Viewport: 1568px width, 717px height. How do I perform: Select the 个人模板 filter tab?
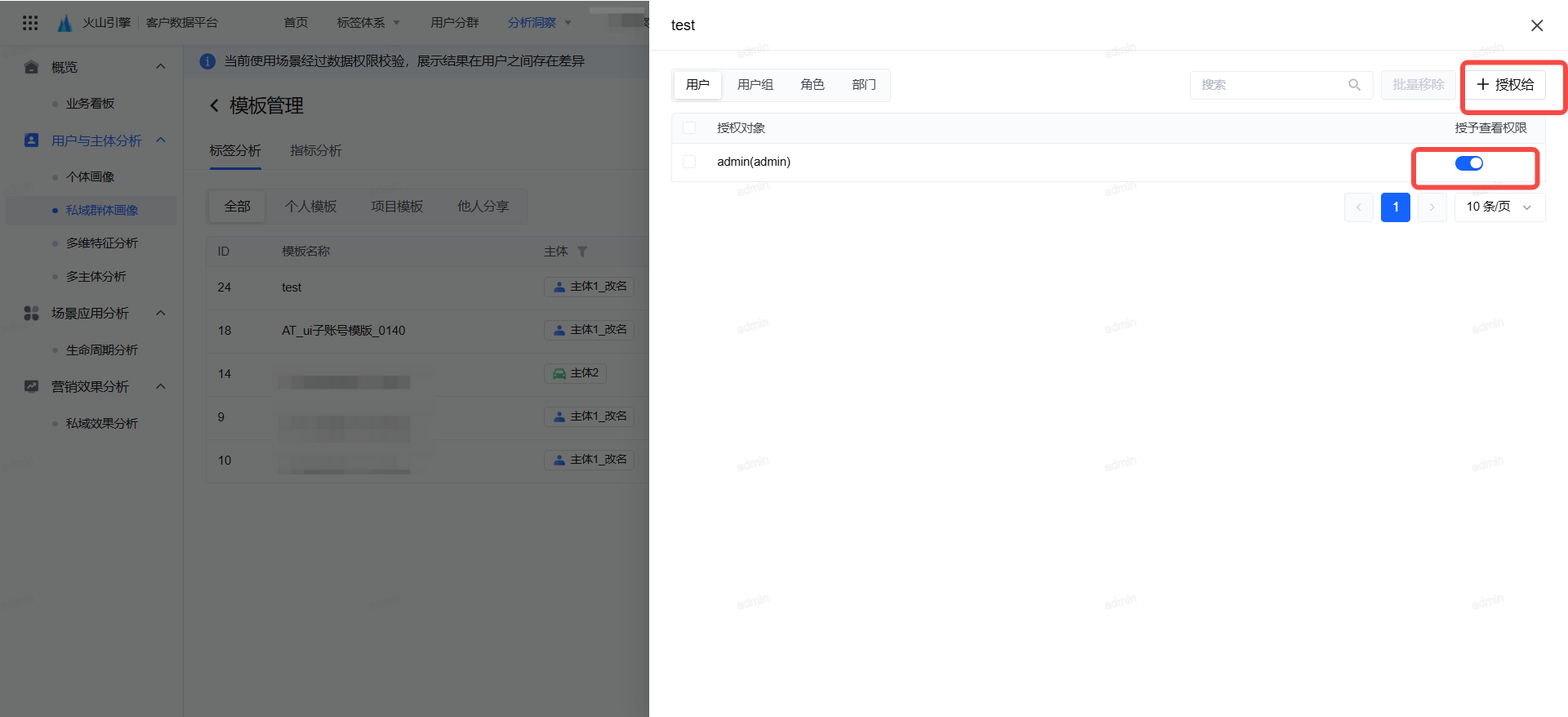(311, 207)
